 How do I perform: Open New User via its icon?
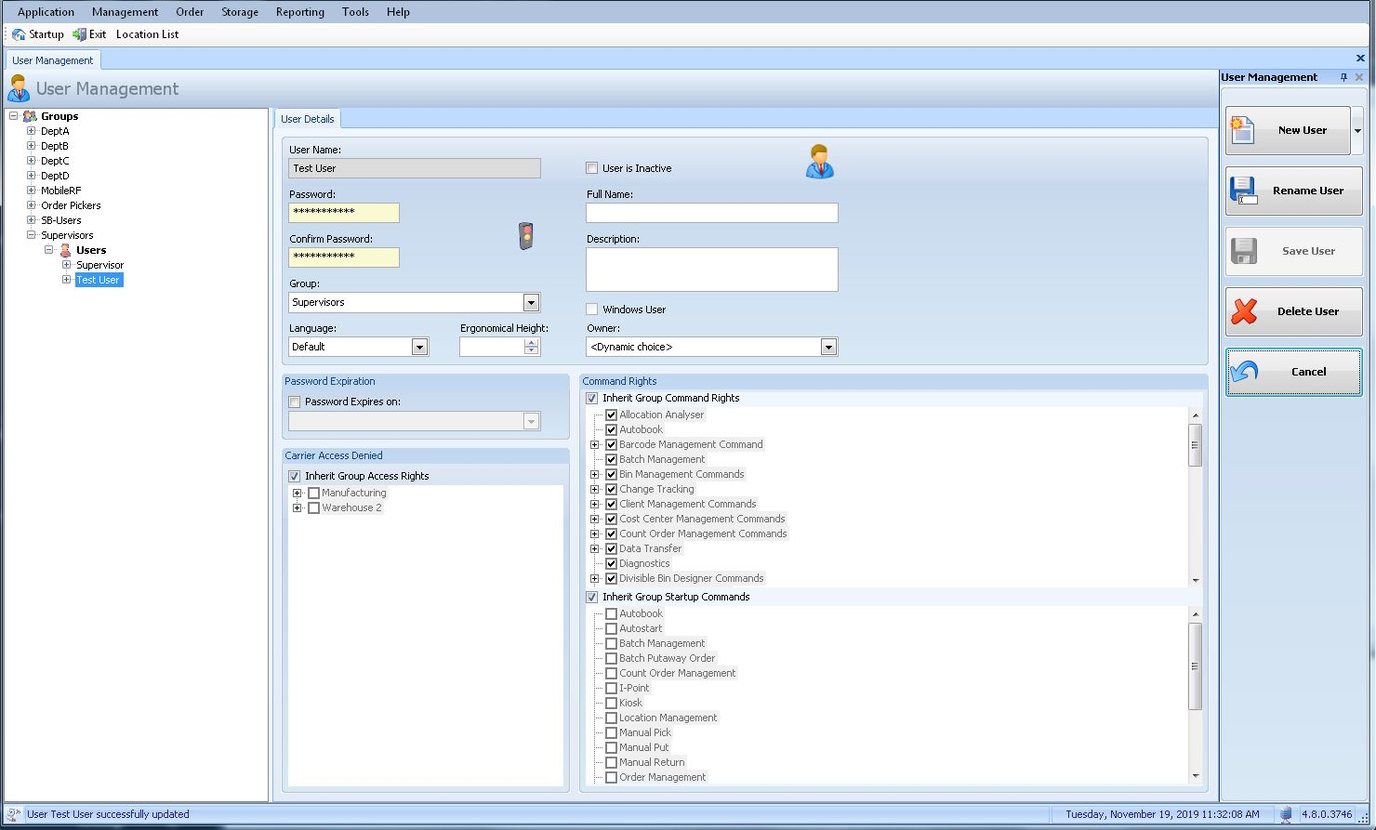point(1243,130)
